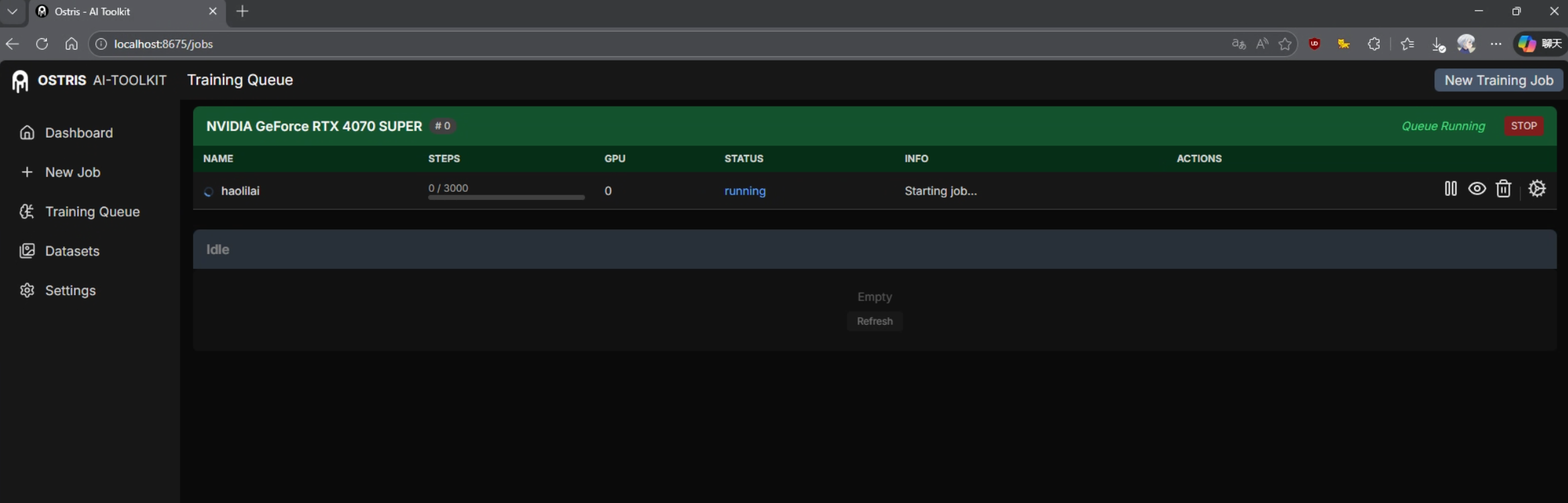Click the running status text
The height and width of the screenshot is (503, 1568).
745,191
